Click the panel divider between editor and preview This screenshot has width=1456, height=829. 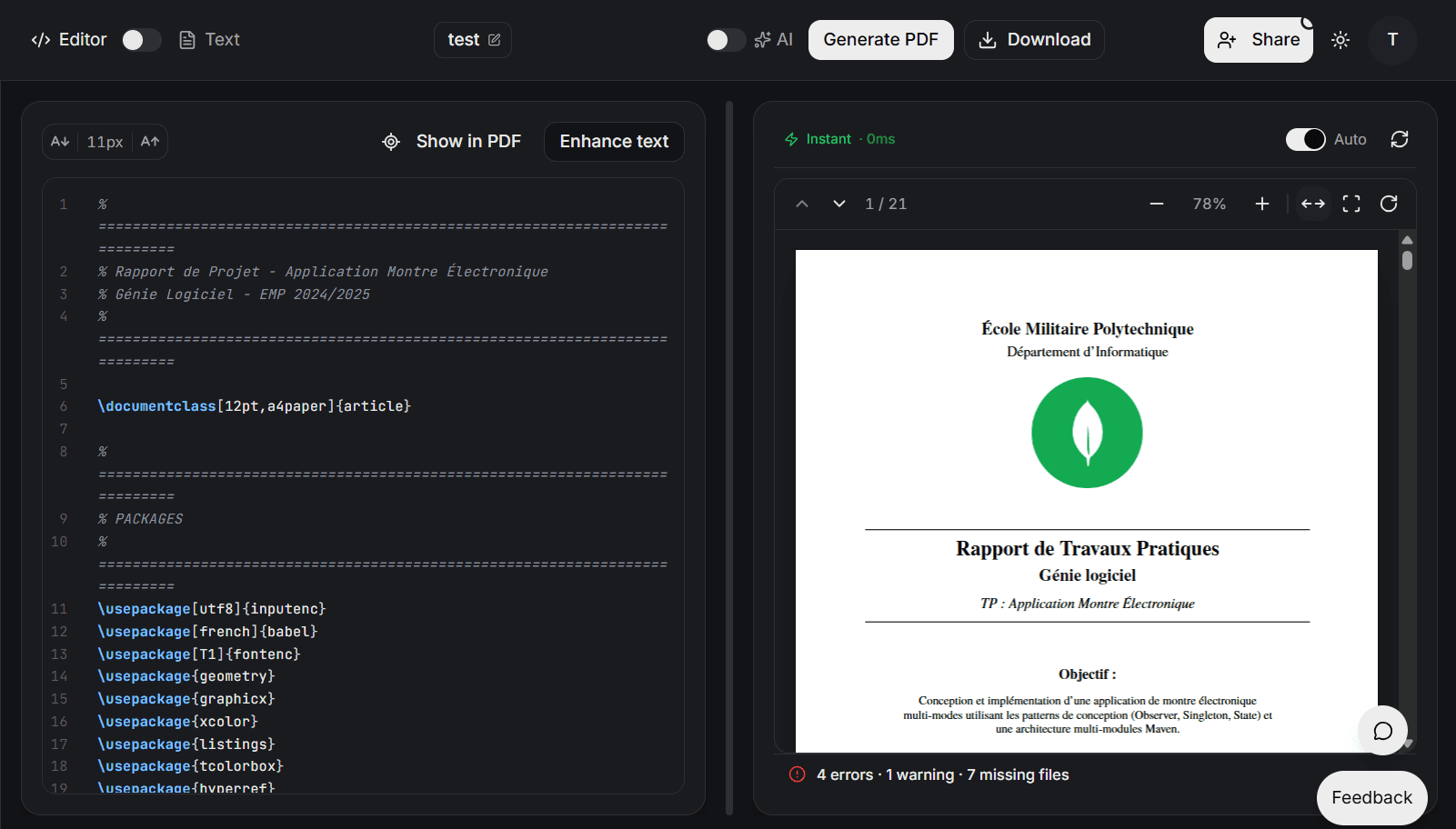(729, 458)
